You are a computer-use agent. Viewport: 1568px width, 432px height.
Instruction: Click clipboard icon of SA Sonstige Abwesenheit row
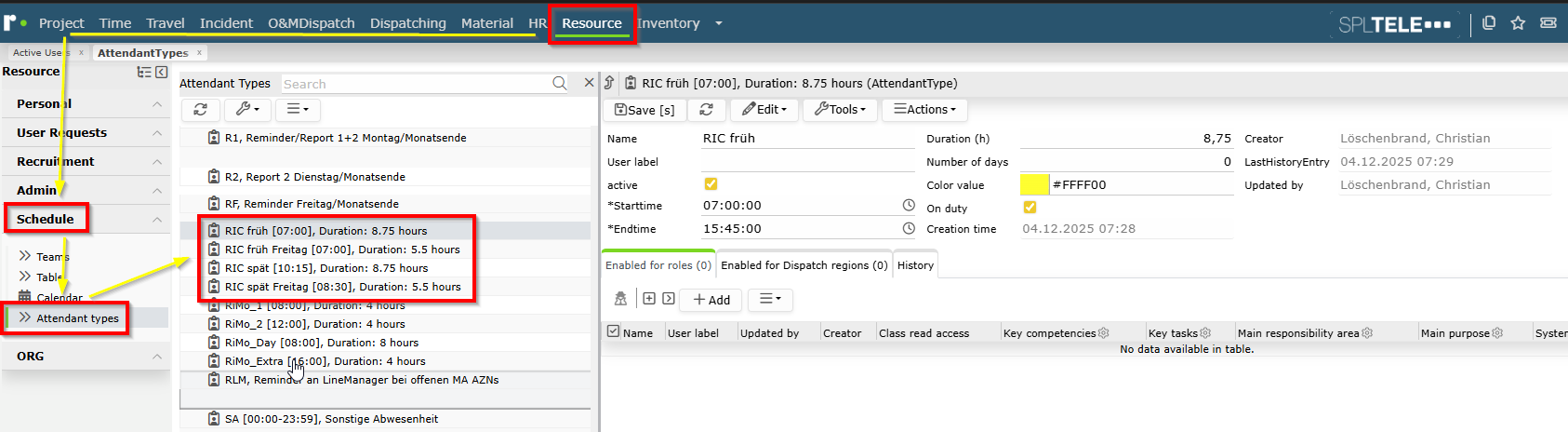click(x=214, y=419)
